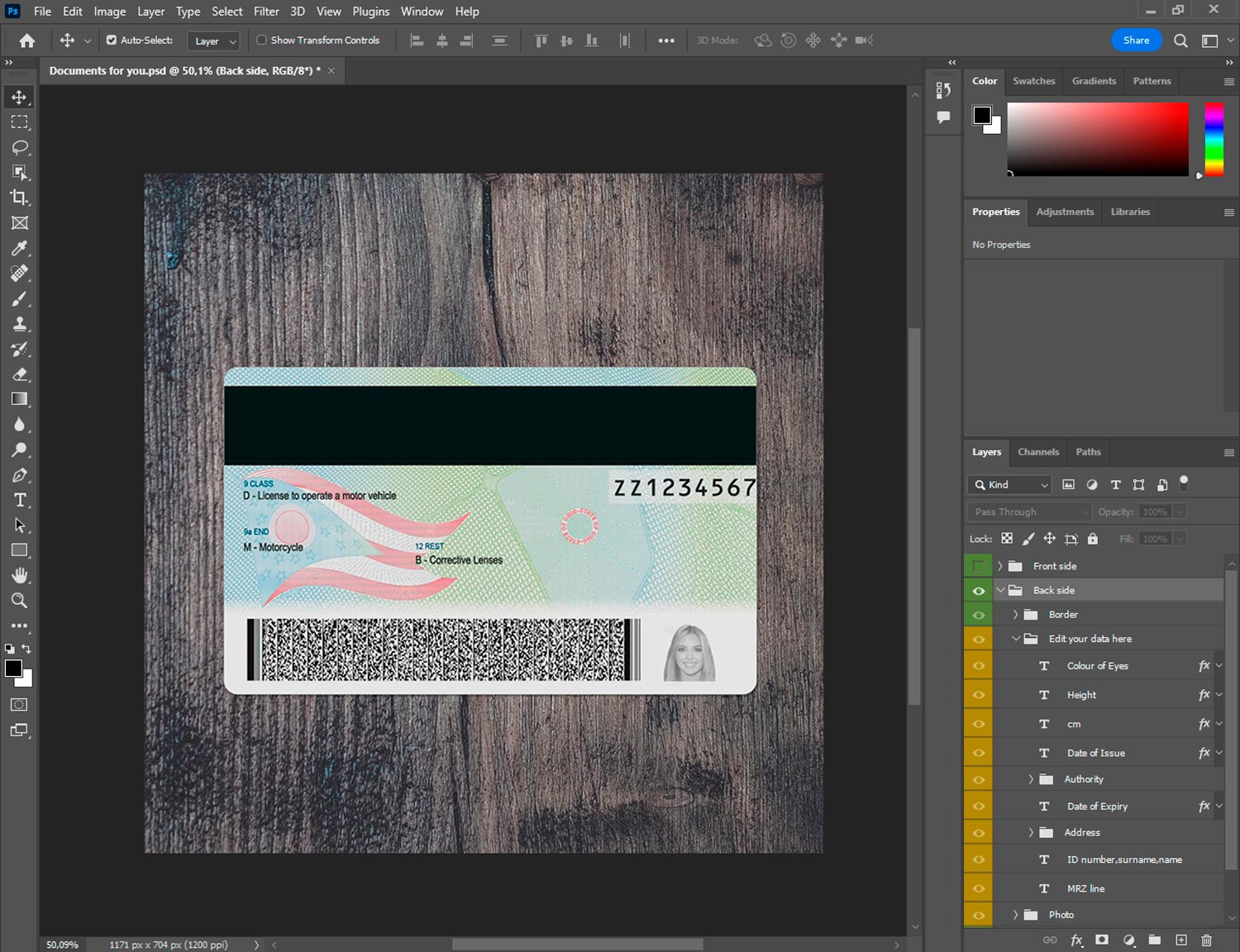
Task: Click the rainbow hue slider strip
Action: [1214, 139]
